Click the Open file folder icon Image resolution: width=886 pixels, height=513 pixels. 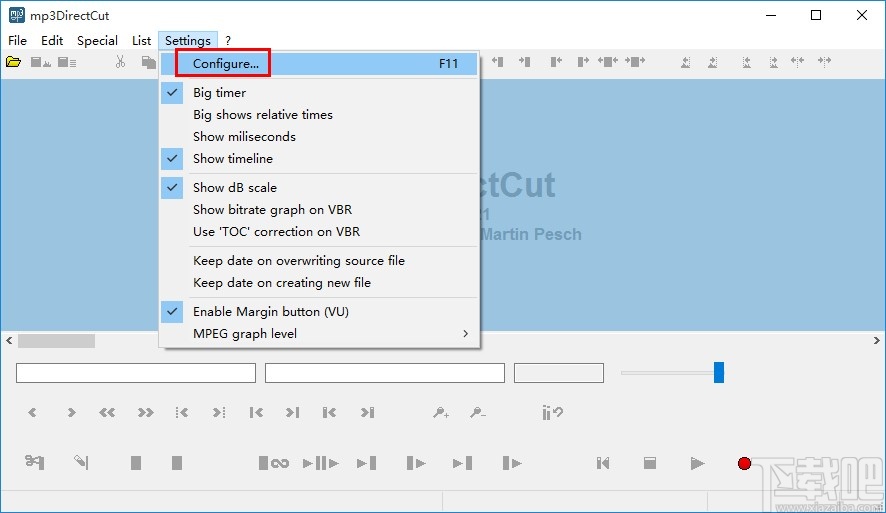(x=14, y=62)
